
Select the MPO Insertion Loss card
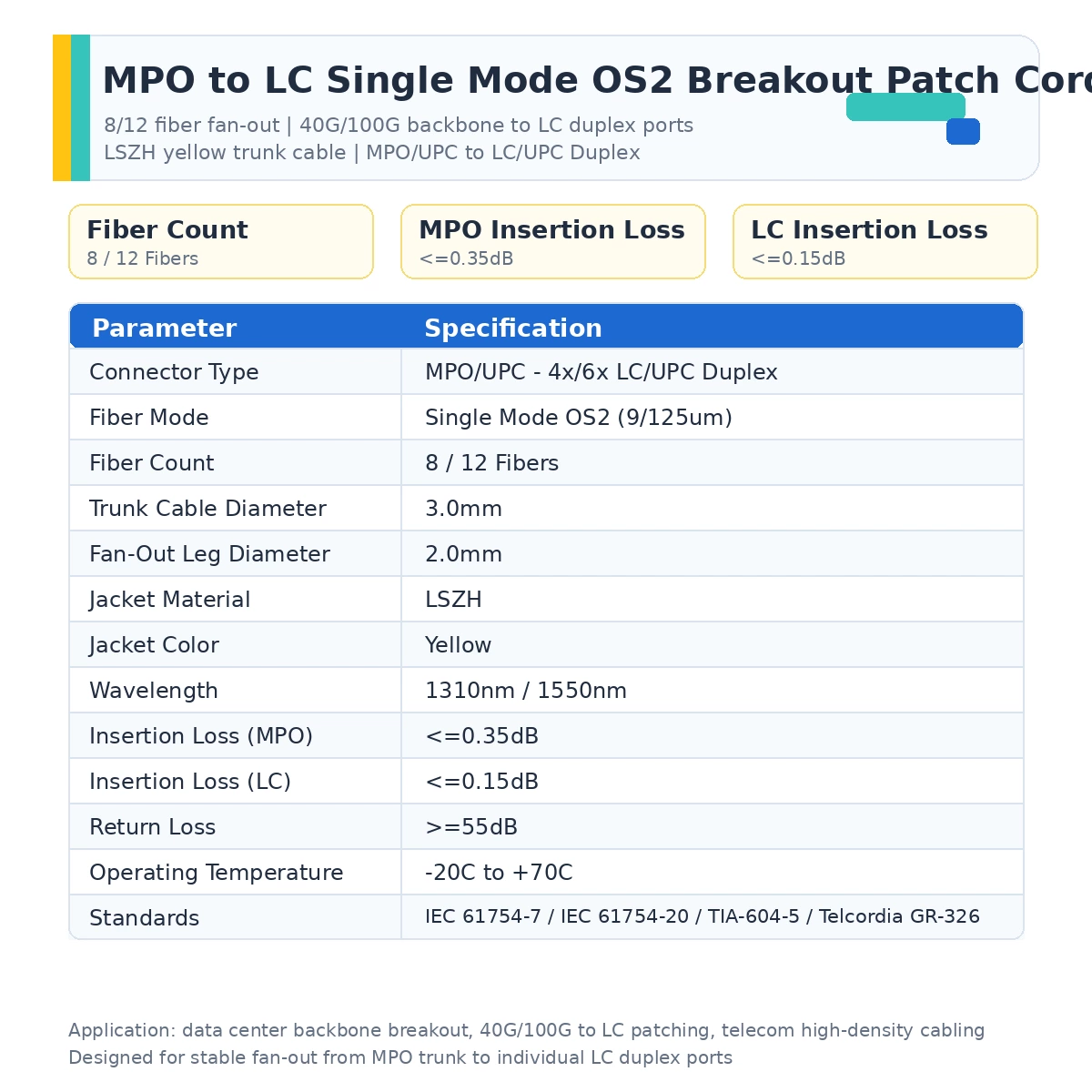click(x=553, y=241)
